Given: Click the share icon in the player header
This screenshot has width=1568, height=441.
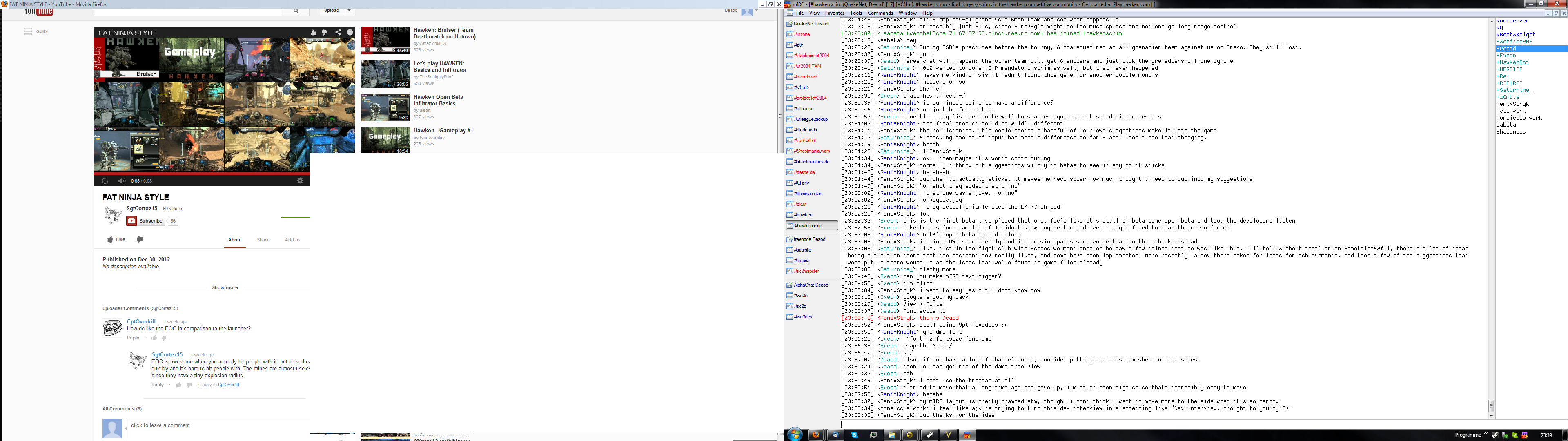Looking at the screenshot, I should 338,33.
